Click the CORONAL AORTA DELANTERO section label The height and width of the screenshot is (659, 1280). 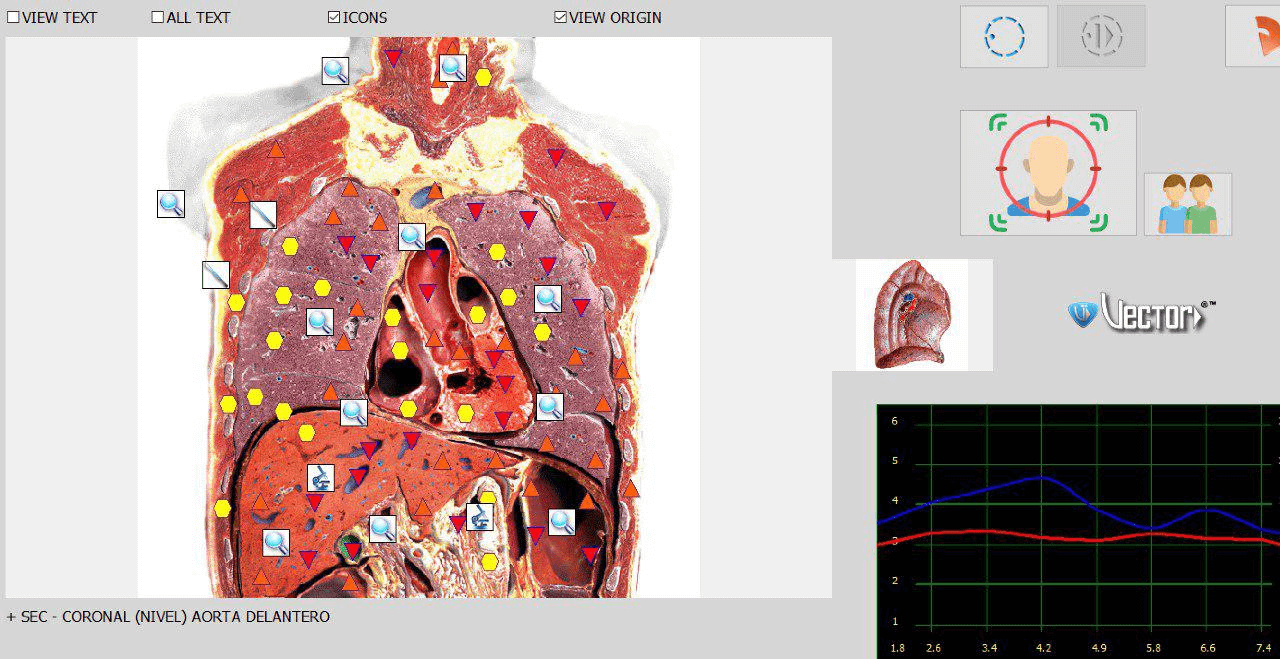167,616
